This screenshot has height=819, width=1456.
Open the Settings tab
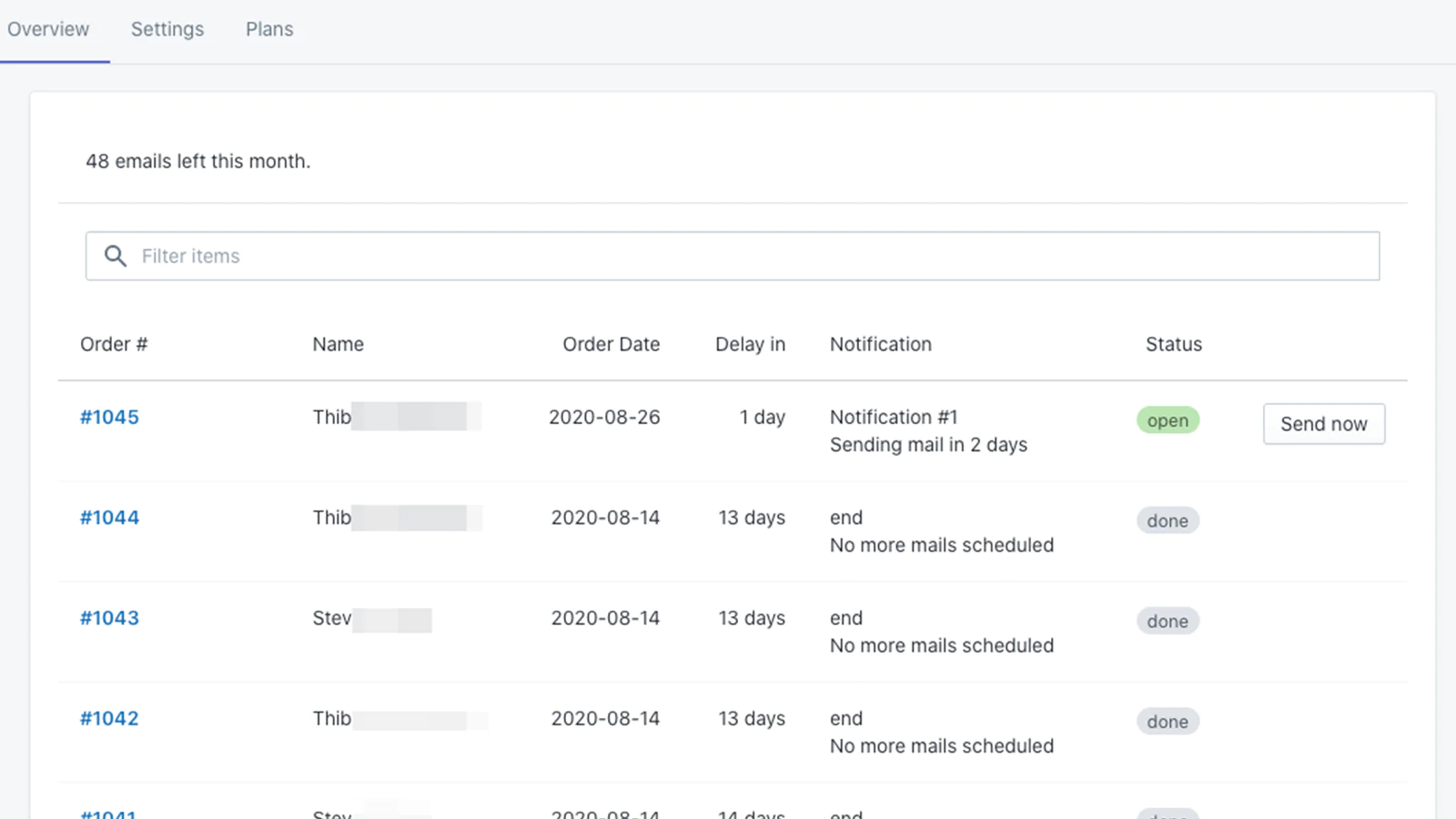tap(167, 29)
